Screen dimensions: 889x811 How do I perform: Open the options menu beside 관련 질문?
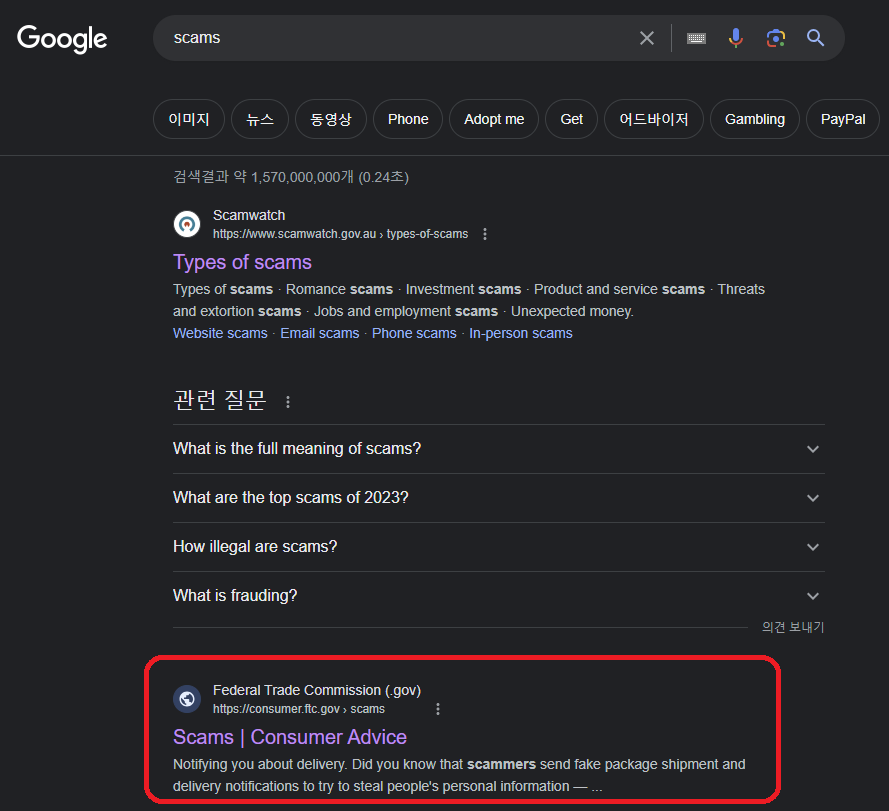coord(288,402)
